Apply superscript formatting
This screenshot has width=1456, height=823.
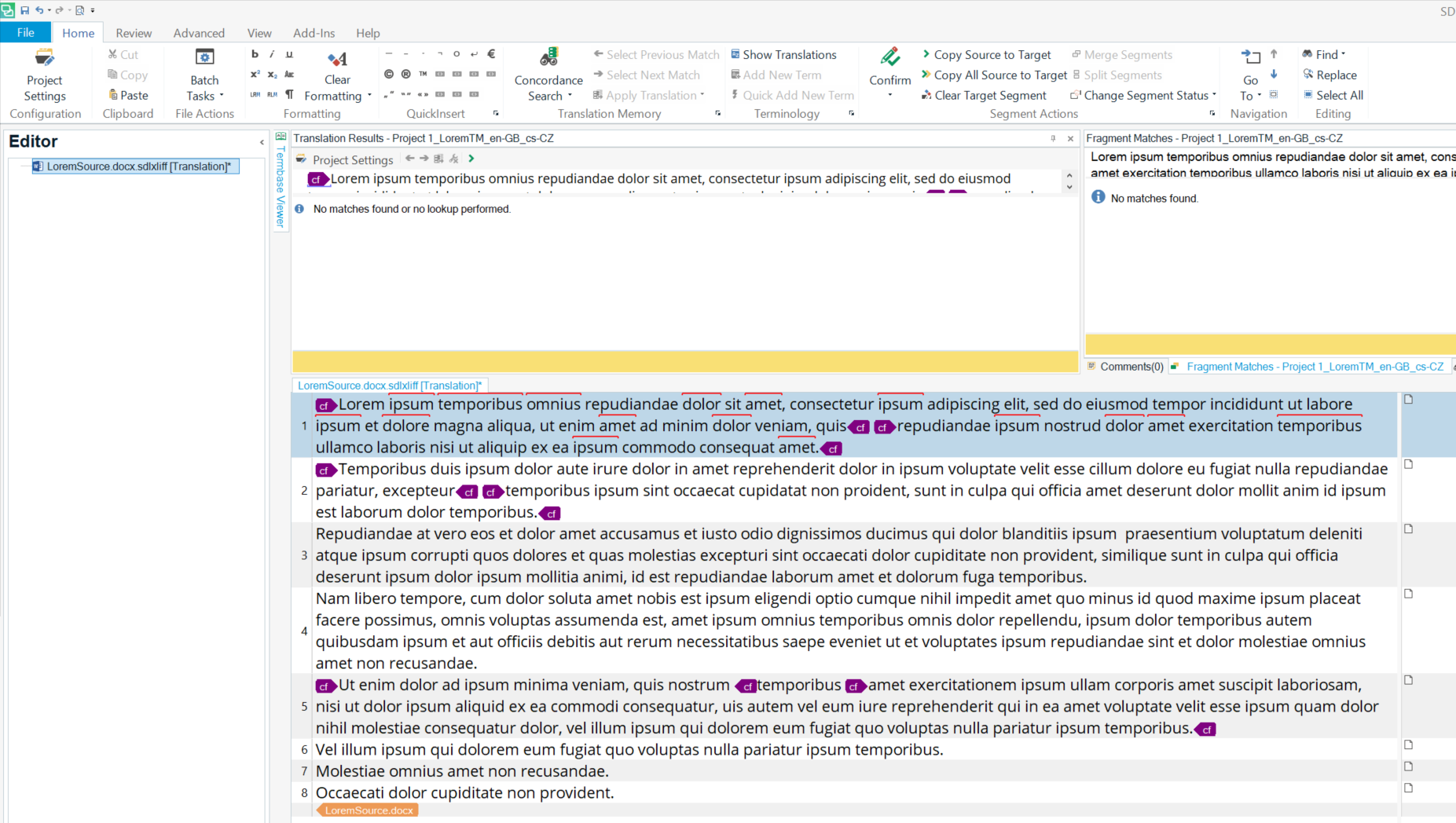coord(255,75)
